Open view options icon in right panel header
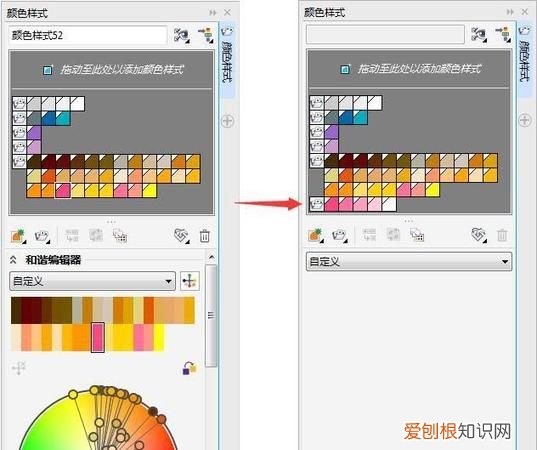The height and width of the screenshot is (450, 537). 479,34
